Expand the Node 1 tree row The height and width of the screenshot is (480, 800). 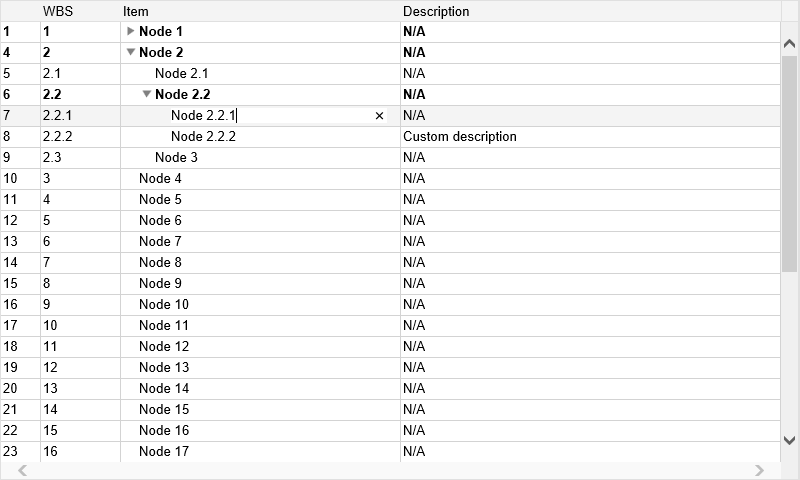131,32
